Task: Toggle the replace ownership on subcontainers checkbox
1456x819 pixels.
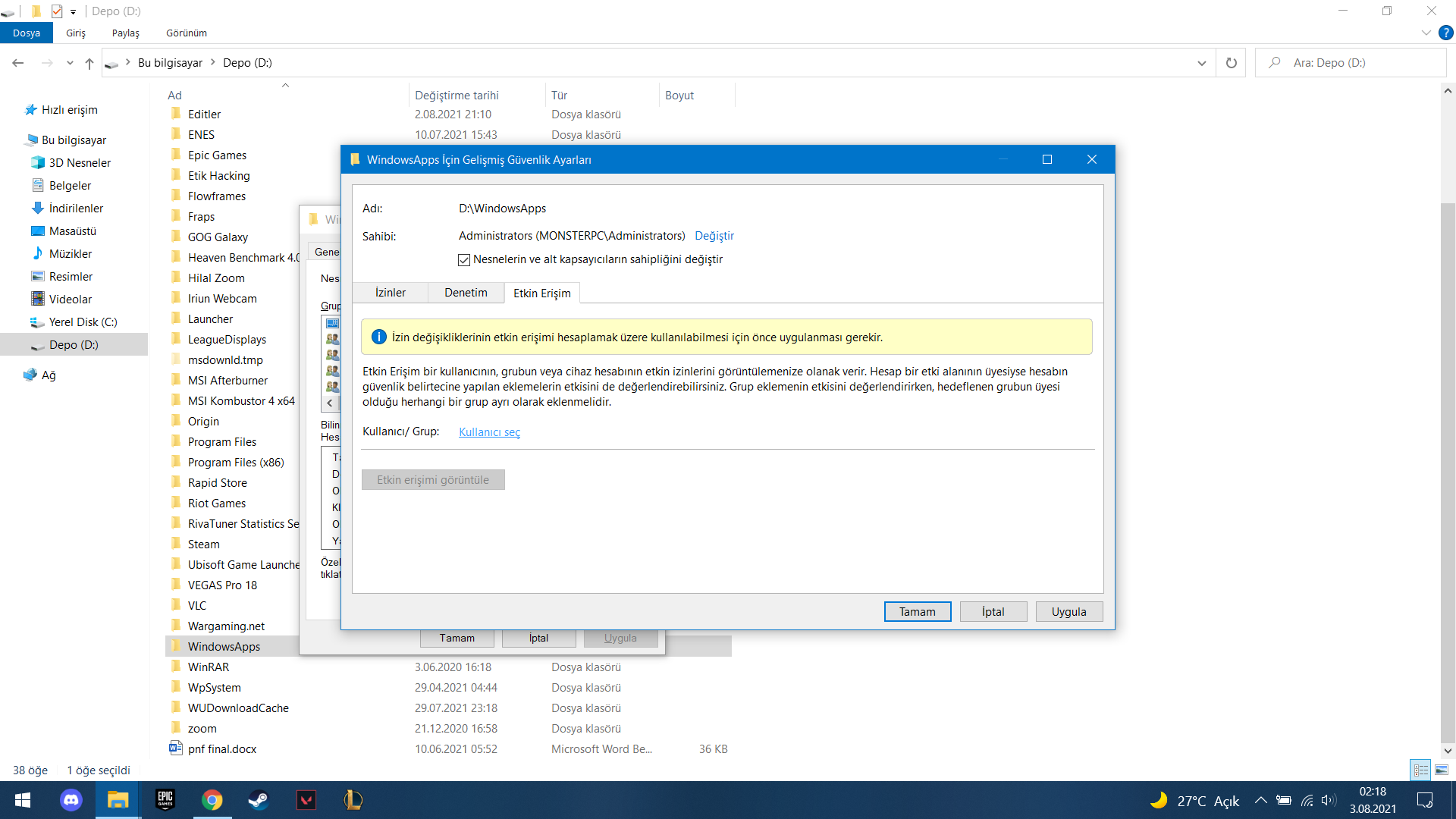Action: pos(464,260)
